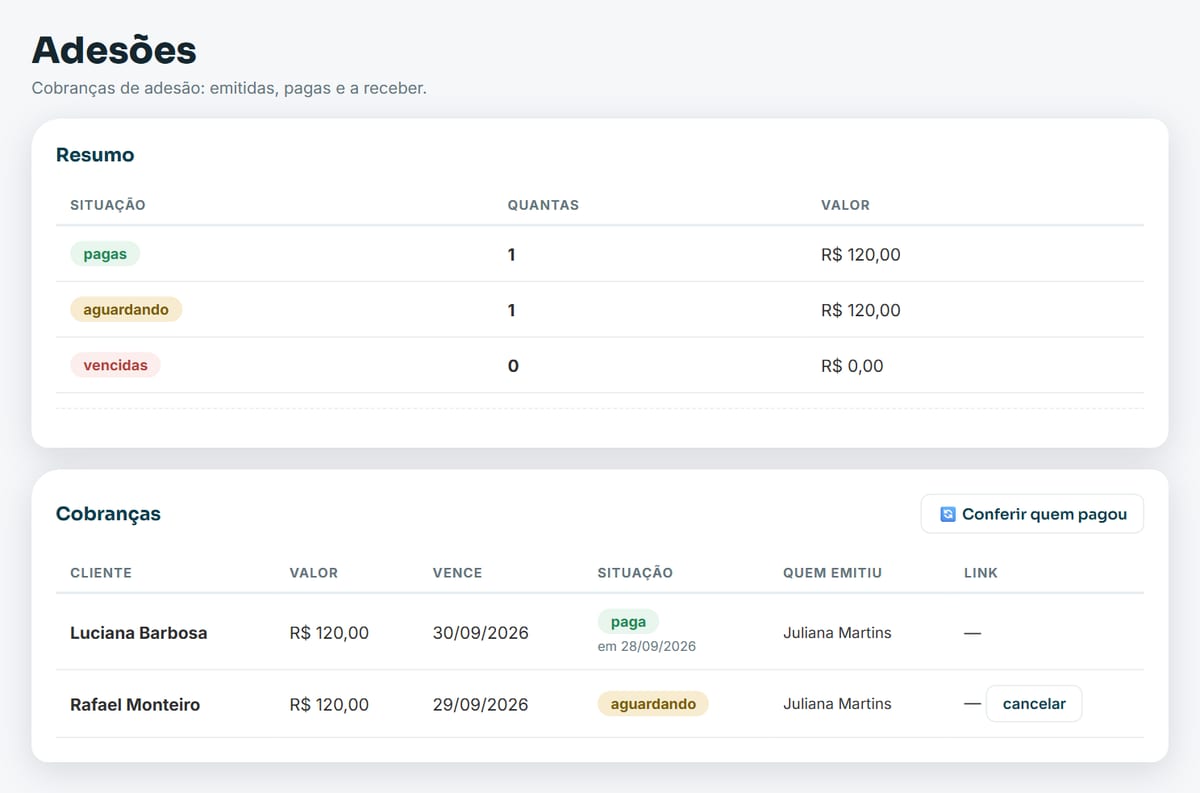
Task: Click the aguardando badge in Rafael Monteiro's row
Action: pos(653,704)
